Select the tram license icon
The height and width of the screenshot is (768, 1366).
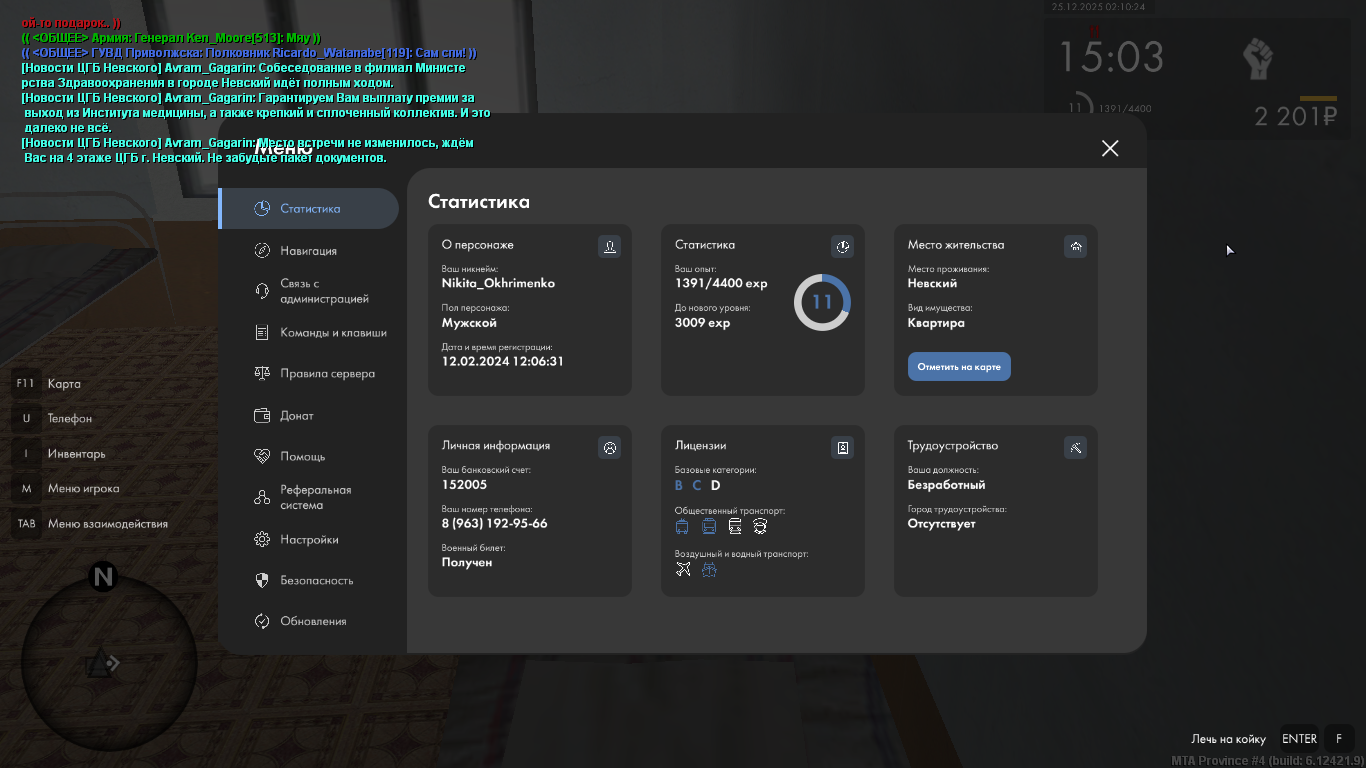pyautogui.click(x=709, y=526)
